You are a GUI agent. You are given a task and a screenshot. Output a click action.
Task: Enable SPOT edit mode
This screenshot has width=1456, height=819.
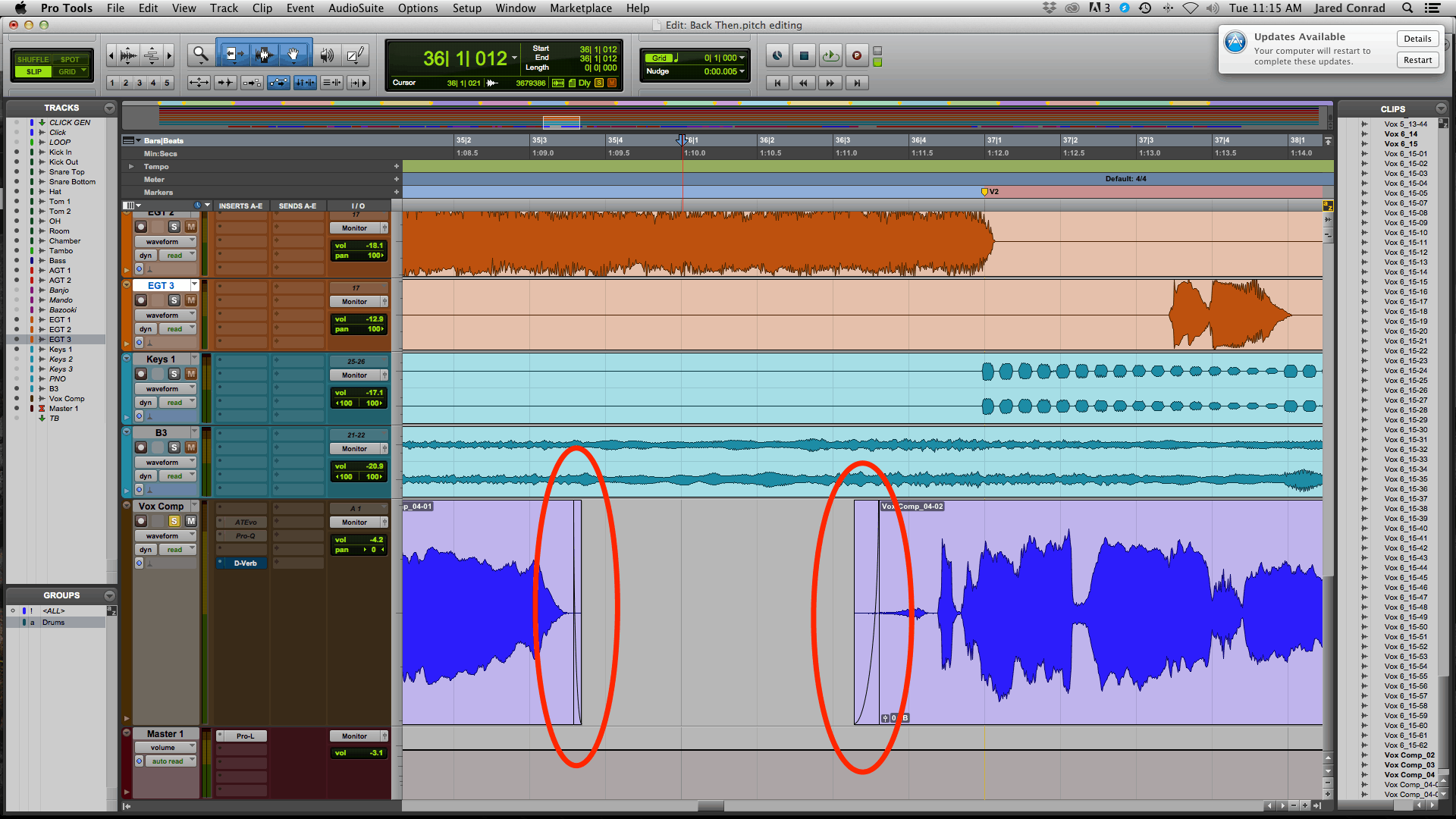70,59
